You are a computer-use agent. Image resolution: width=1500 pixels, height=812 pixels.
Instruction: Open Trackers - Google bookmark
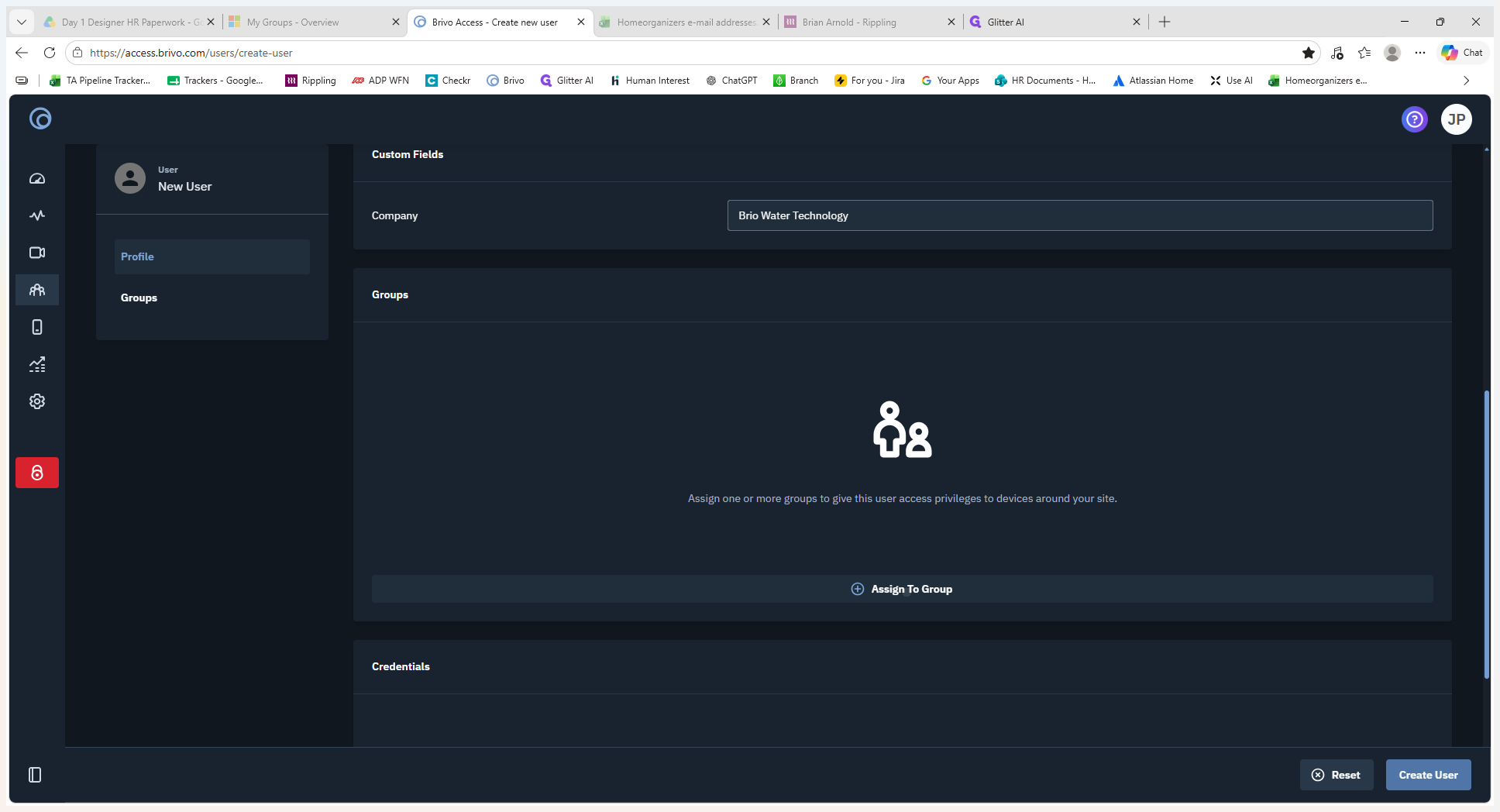point(215,81)
